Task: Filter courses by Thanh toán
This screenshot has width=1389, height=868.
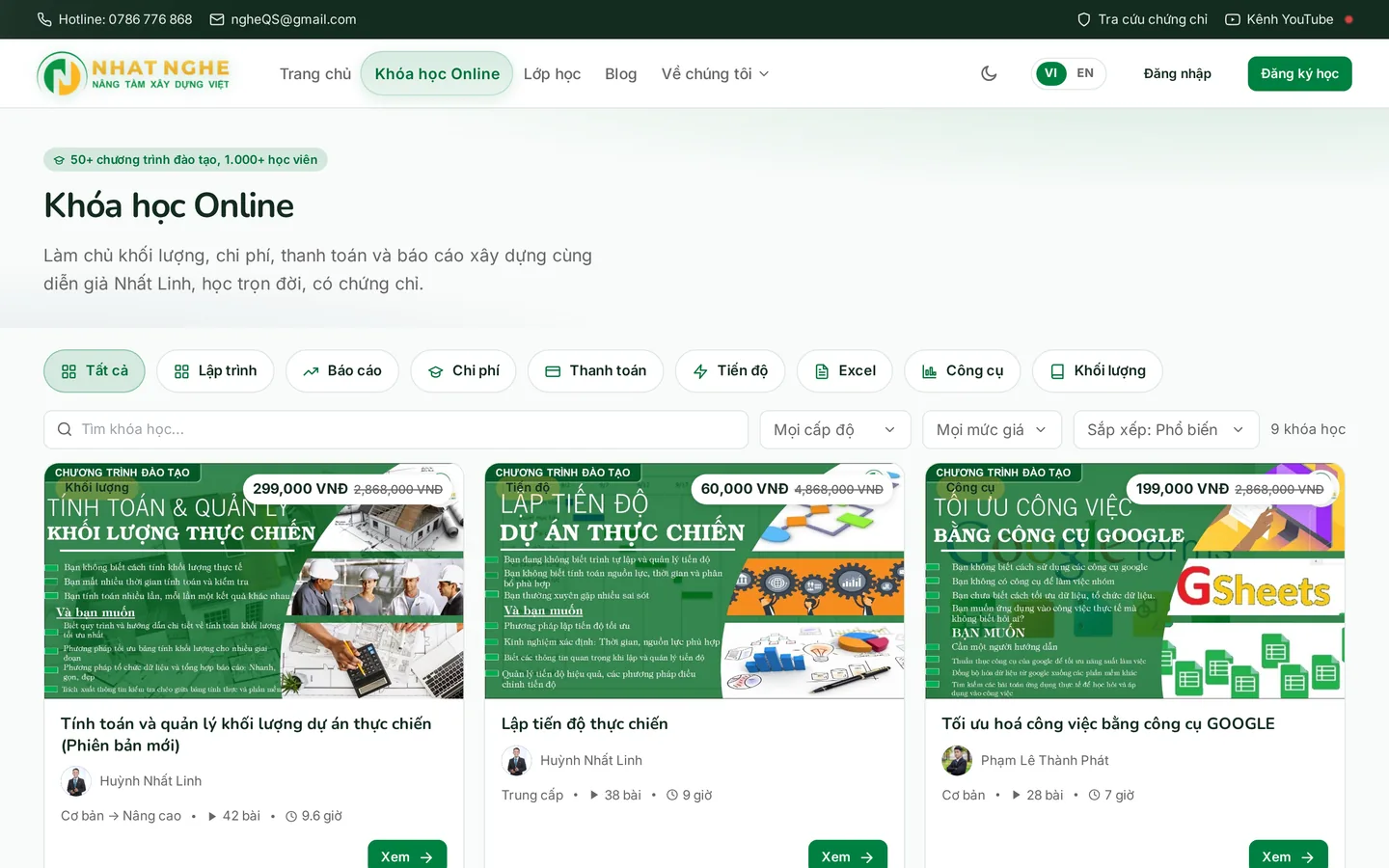Action: 595,371
